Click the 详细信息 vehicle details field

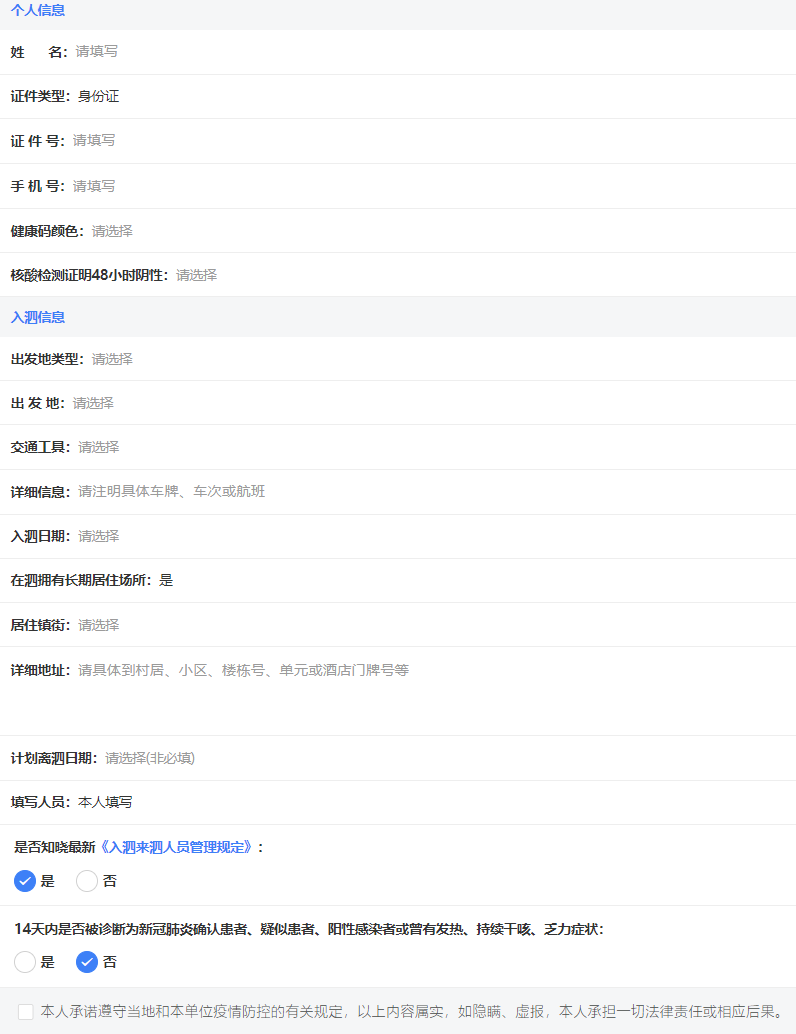coord(400,492)
